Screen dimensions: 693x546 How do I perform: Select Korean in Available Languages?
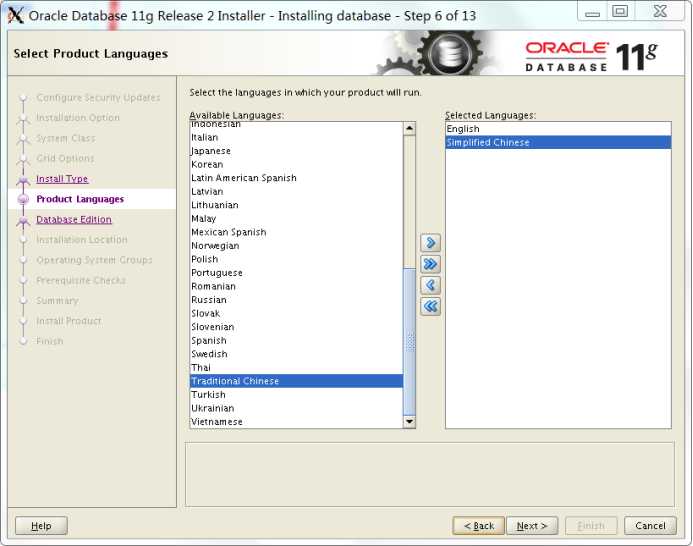pos(297,164)
